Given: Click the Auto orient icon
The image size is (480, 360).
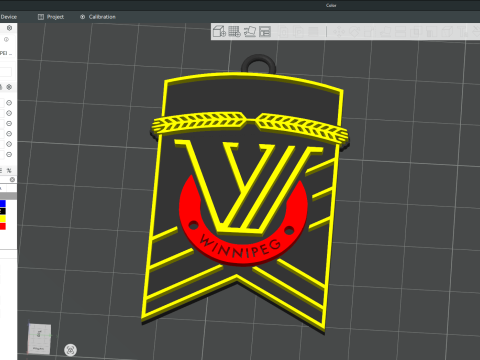Looking at the screenshot, I should coord(250,32).
